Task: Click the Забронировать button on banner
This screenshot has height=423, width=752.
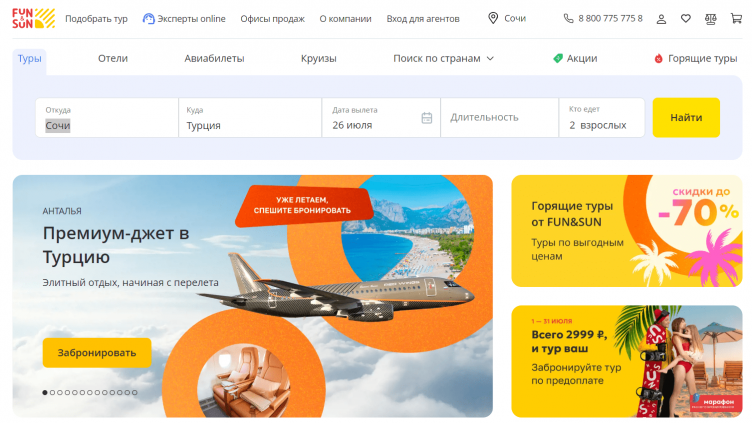Action: pyautogui.click(x=97, y=352)
